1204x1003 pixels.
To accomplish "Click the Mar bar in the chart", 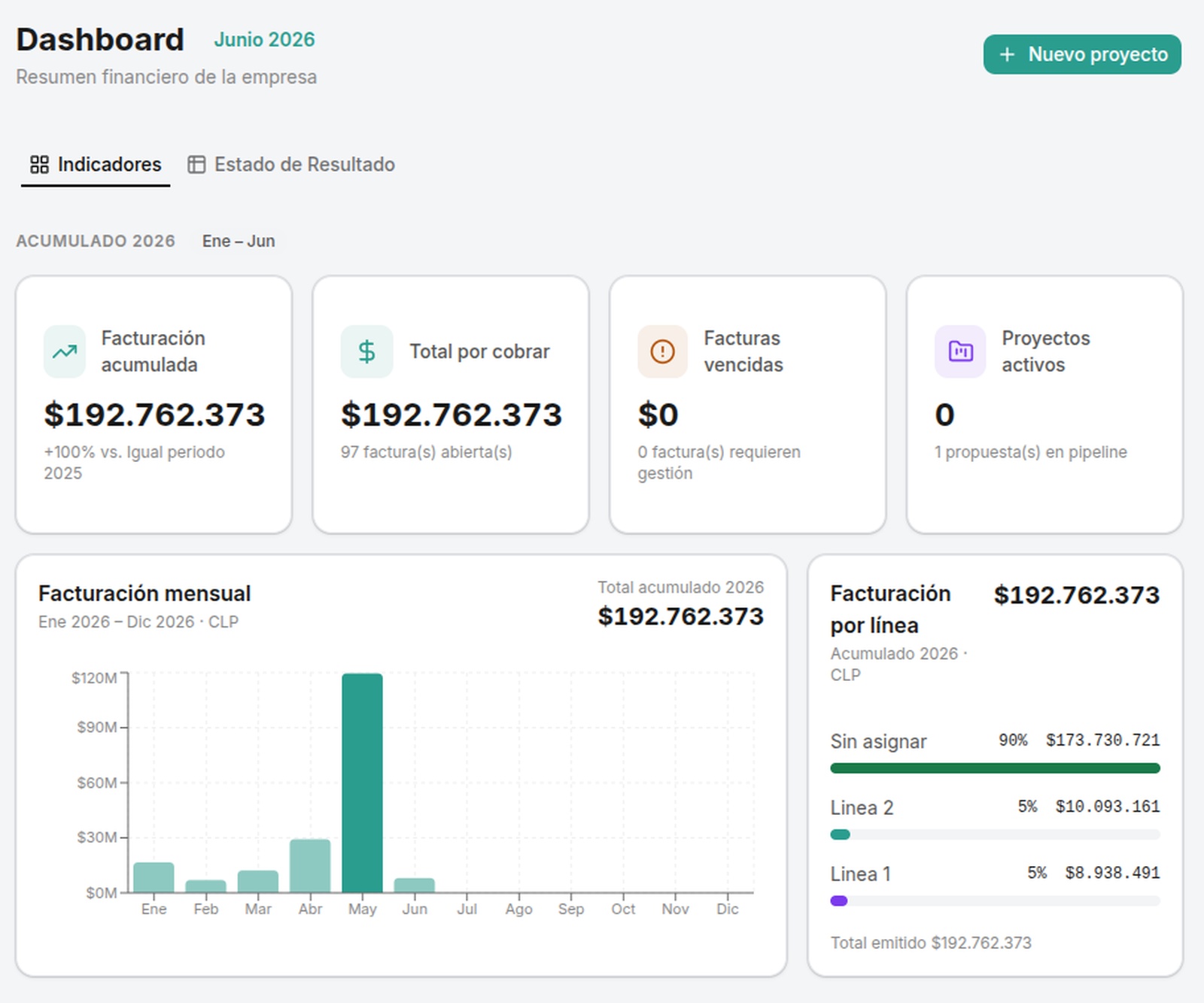I will pyautogui.click(x=258, y=882).
